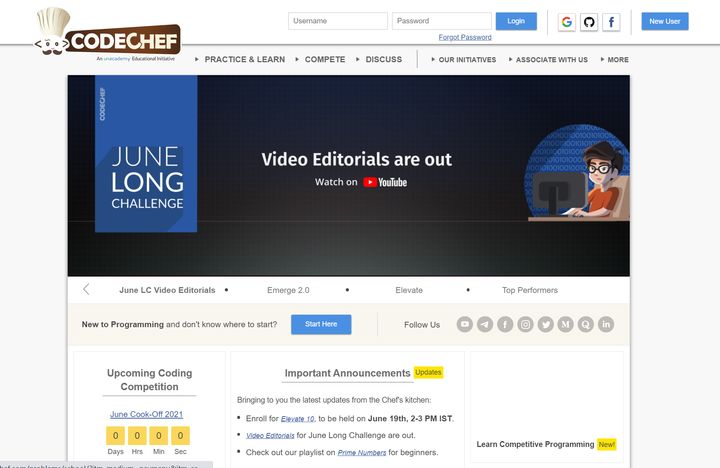Click the Start Here button
The image size is (720, 468).
pyautogui.click(x=321, y=324)
